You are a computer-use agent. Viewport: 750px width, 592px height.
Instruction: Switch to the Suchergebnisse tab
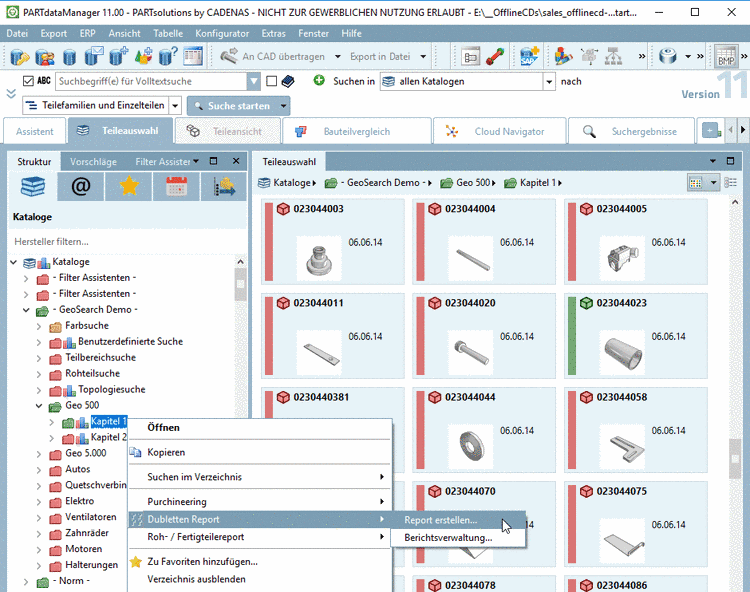(631, 132)
